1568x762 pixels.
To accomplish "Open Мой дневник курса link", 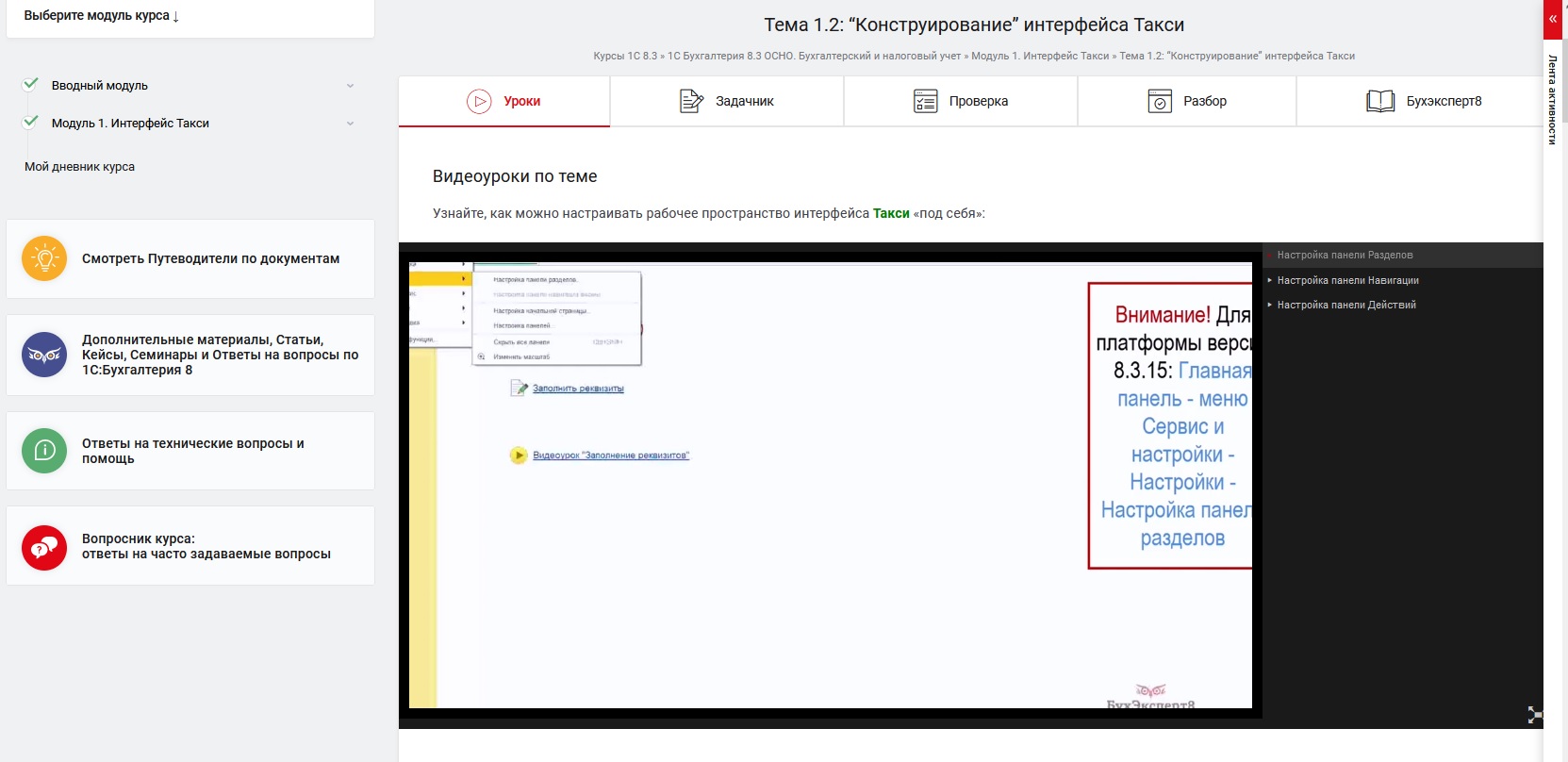I will pyautogui.click(x=79, y=167).
